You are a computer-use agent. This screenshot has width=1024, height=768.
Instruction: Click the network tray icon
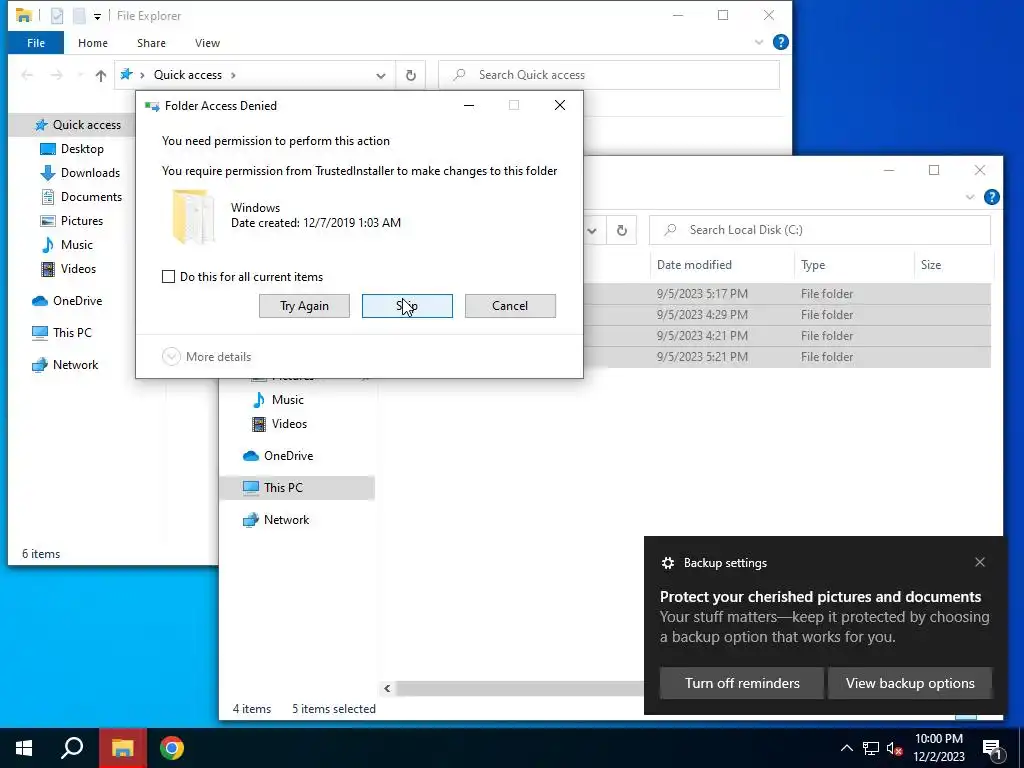click(x=871, y=748)
